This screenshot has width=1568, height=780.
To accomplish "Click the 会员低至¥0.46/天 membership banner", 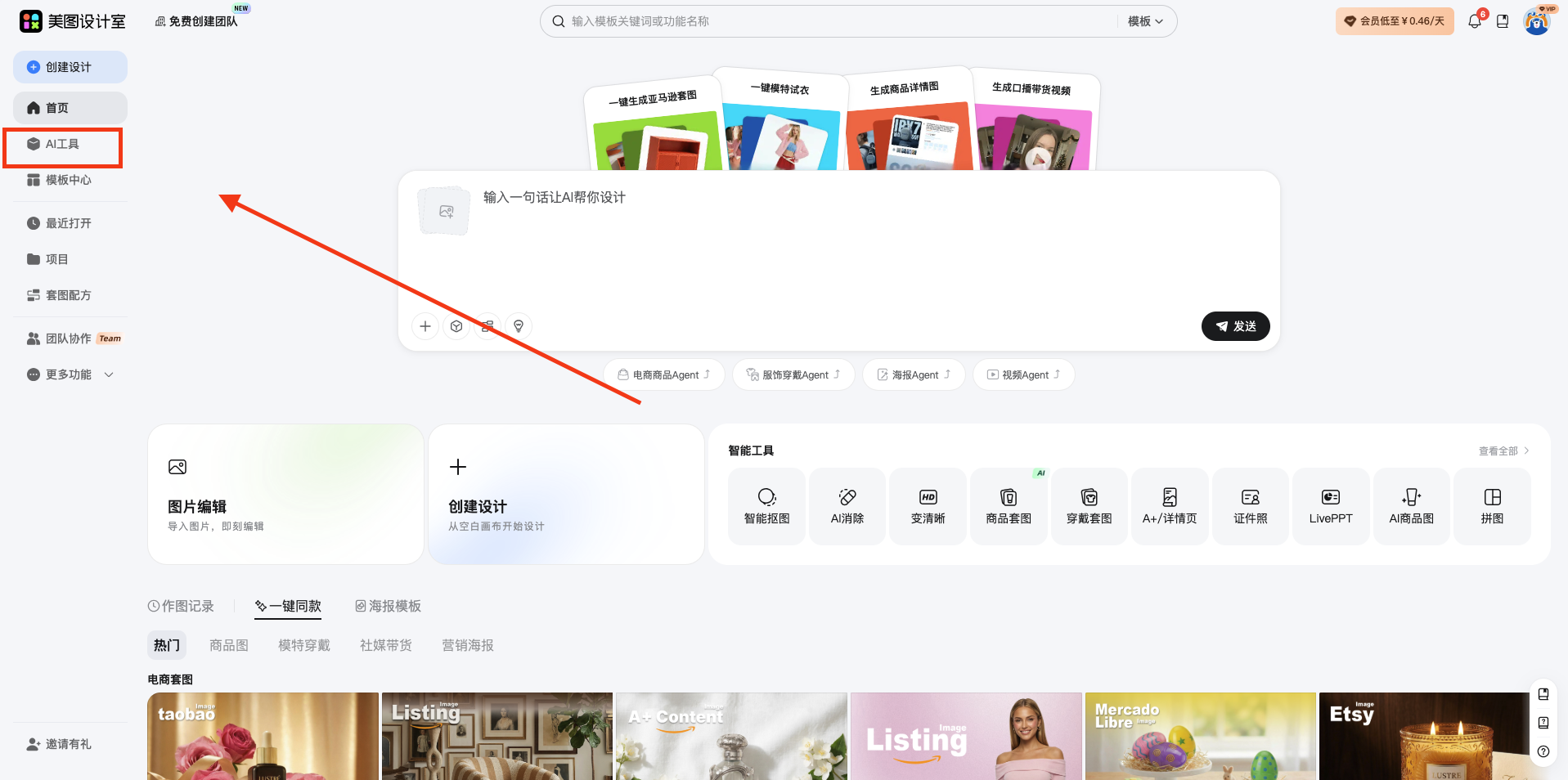I will 1394,20.
